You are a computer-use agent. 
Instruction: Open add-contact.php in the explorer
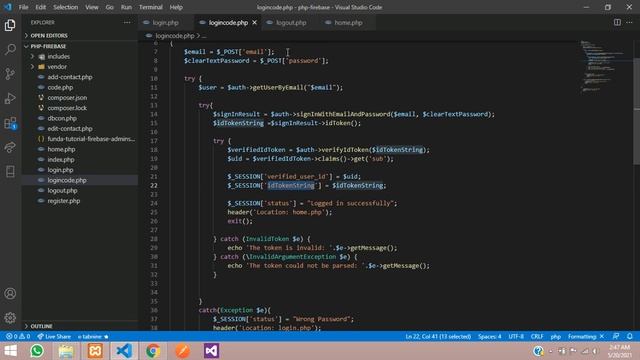coord(80,77)
